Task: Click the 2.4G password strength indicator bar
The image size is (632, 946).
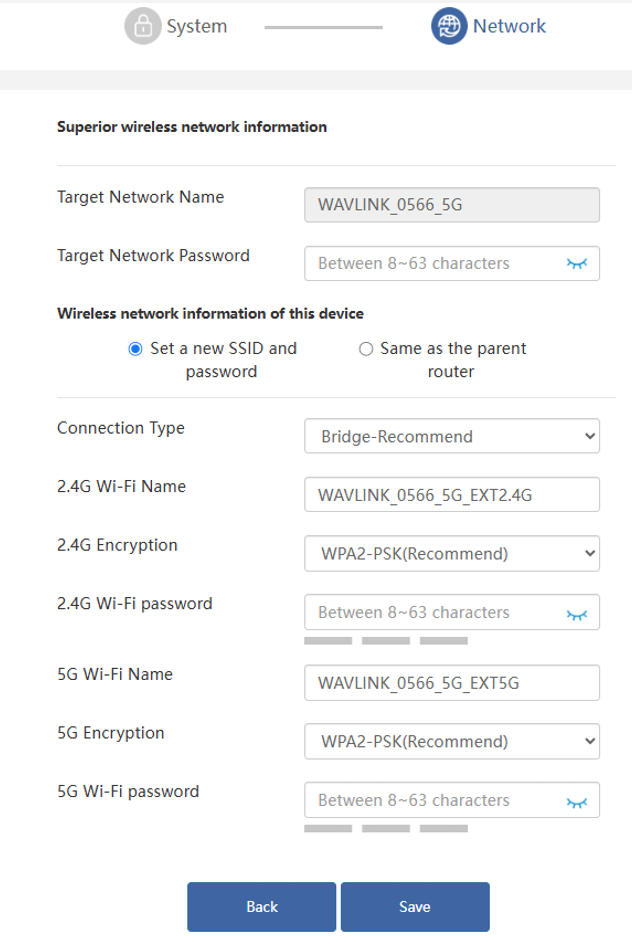Action: pos(386,641)
